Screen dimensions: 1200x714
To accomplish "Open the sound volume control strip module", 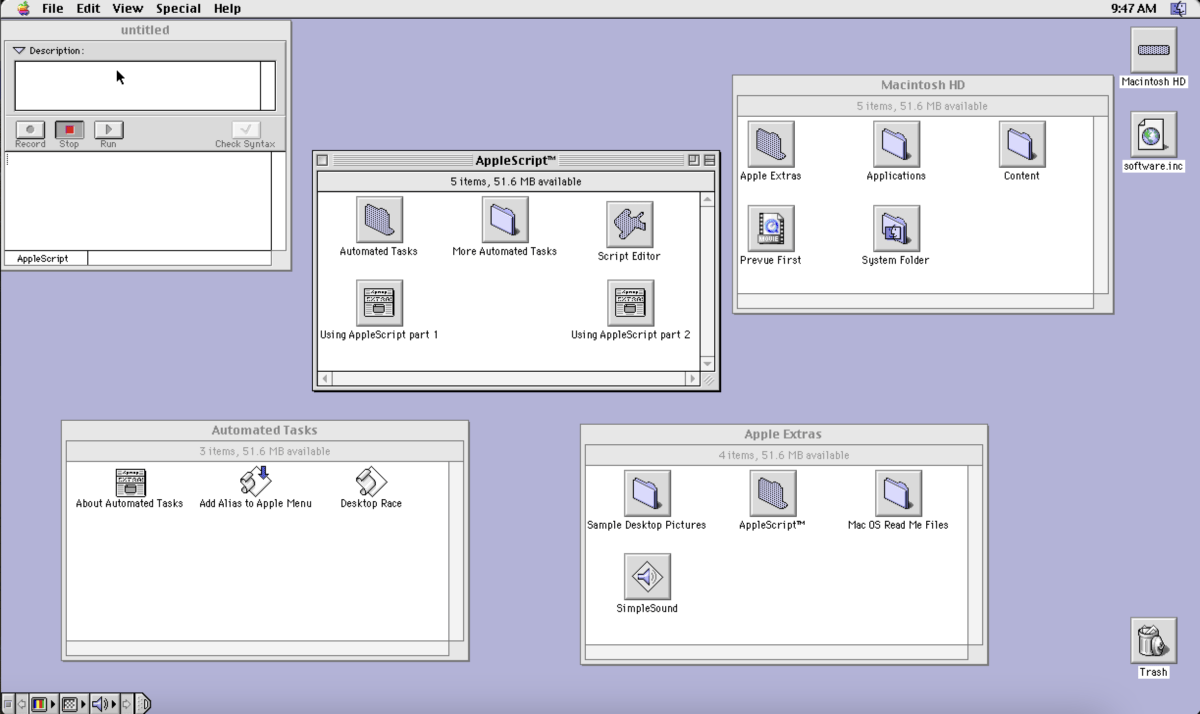I will [x=99, y=704].
